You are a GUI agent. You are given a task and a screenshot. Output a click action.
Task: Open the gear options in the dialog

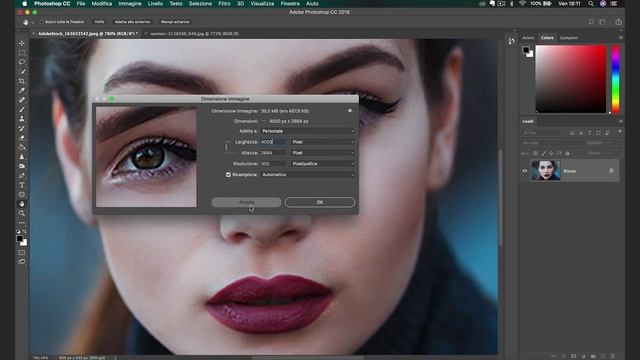pos(350,111)
